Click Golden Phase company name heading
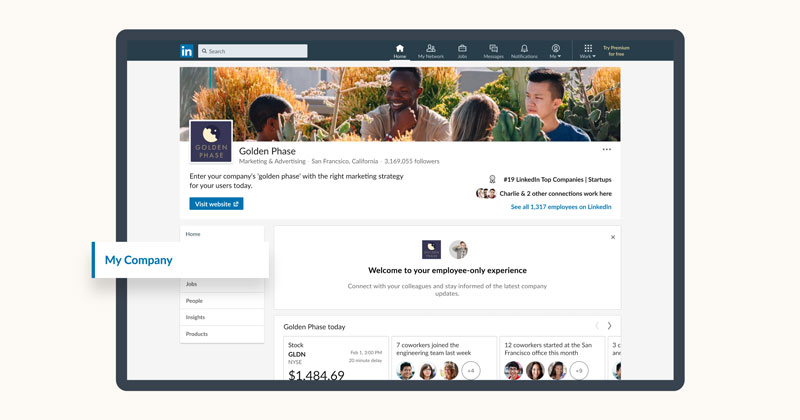Screen dimensions: 800x420 [x=267, y=151]
